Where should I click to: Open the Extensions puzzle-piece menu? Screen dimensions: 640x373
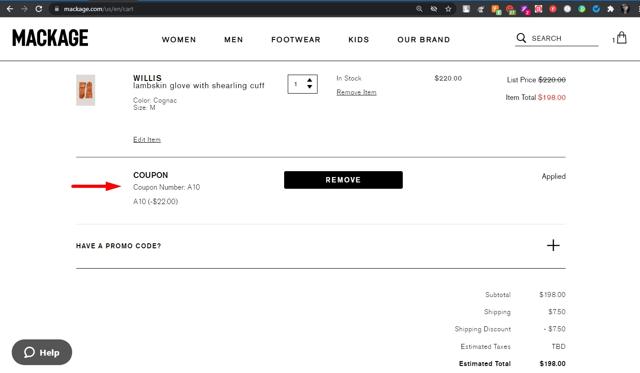pyautogui.click(x=611, y=9)
